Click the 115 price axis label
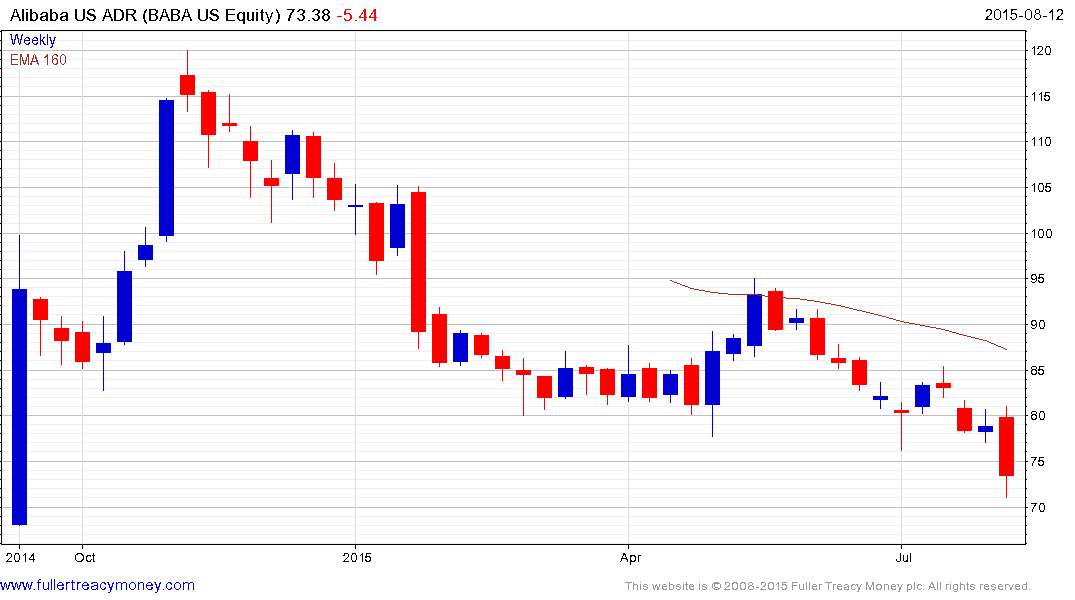Viewport: 1075px width, 600px height. [x=1041, y=97]
